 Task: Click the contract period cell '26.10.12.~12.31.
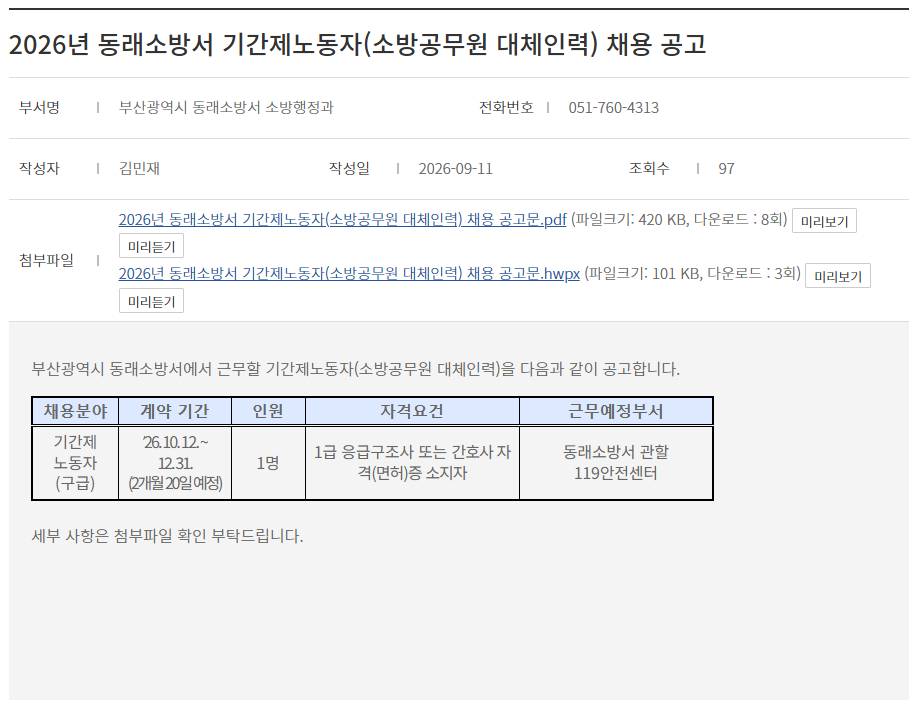point(175,463)
